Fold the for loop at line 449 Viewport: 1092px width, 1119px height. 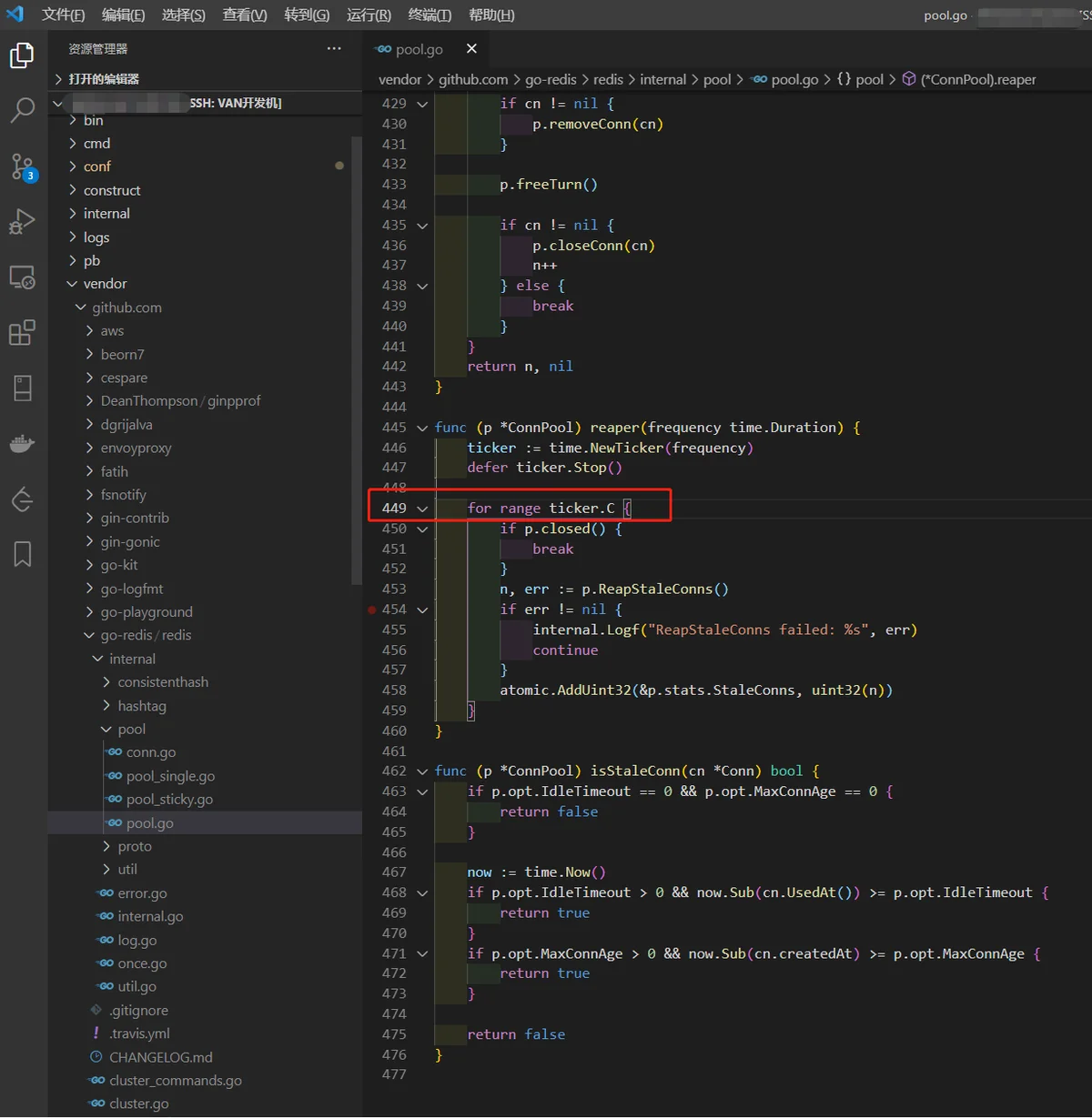click(422, 509)
